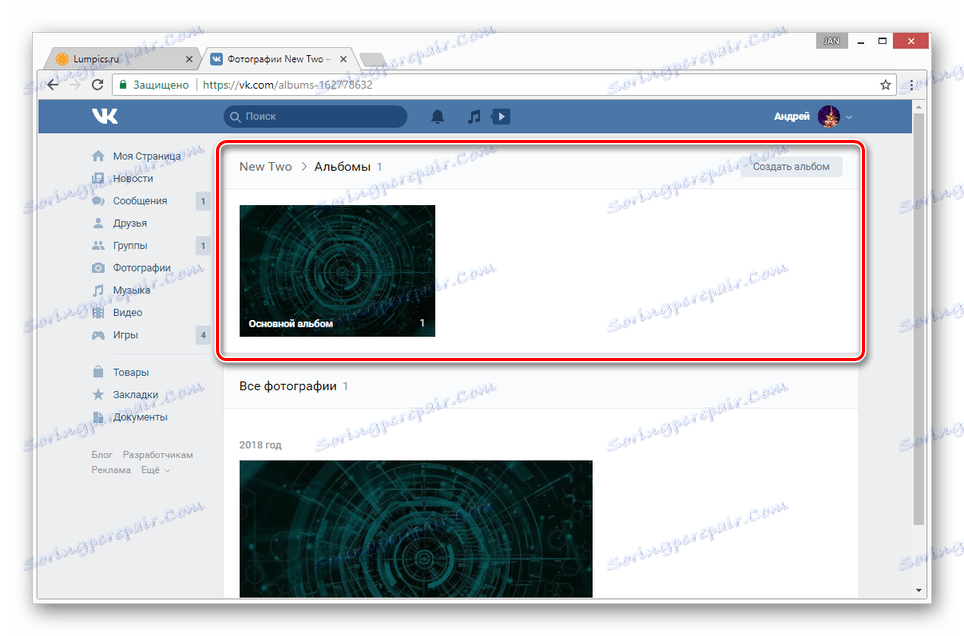
Task: Switch to Lumpics.ru tab
Action: click(x=120, y=59)
